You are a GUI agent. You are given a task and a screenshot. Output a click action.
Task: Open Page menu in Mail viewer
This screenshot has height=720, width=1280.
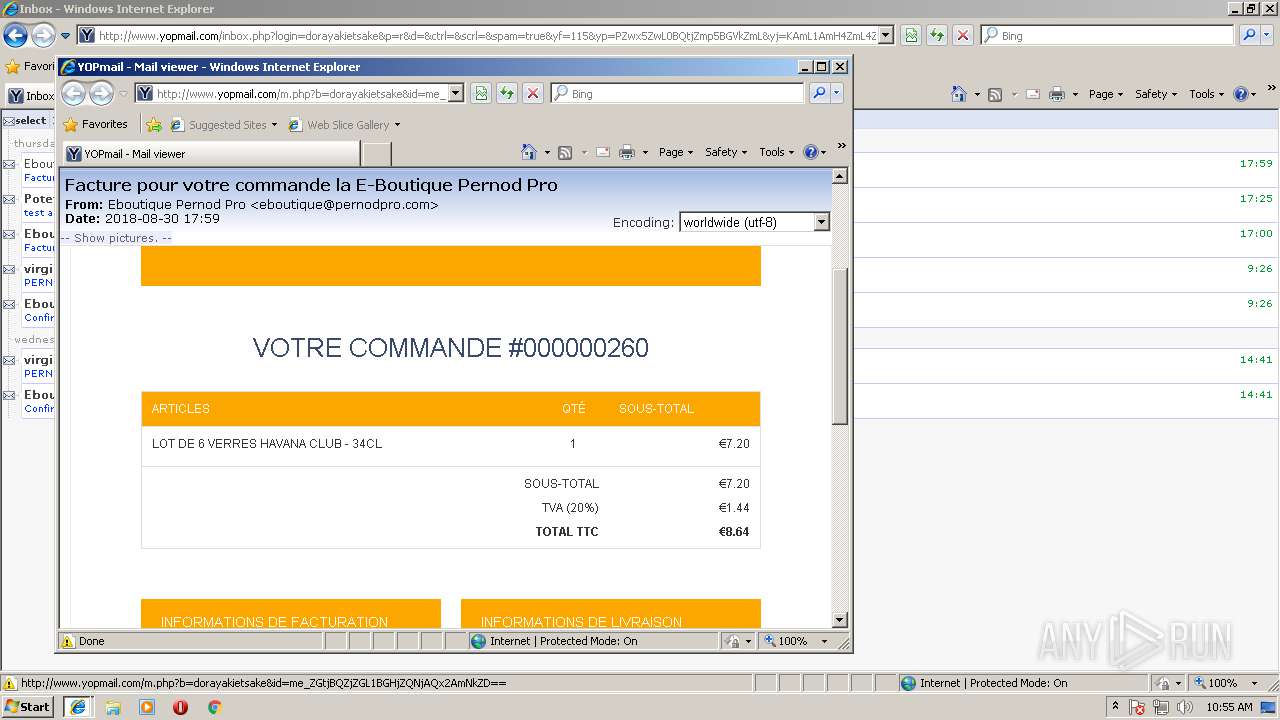point(675,152)
